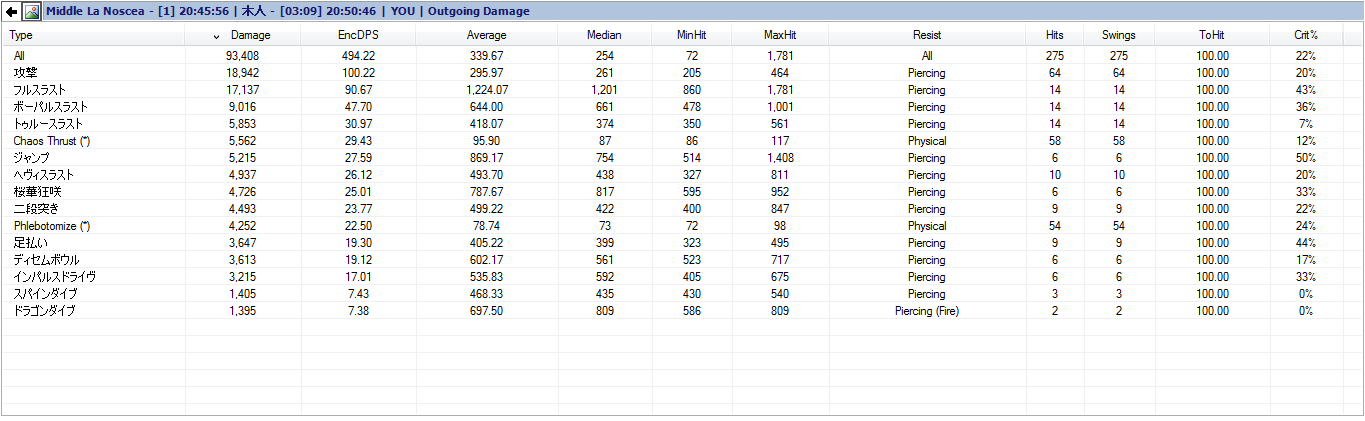This screenshot has height=421, width=1365.
Task: Click the image snapshot icon
Action: [x=31, y=12]
